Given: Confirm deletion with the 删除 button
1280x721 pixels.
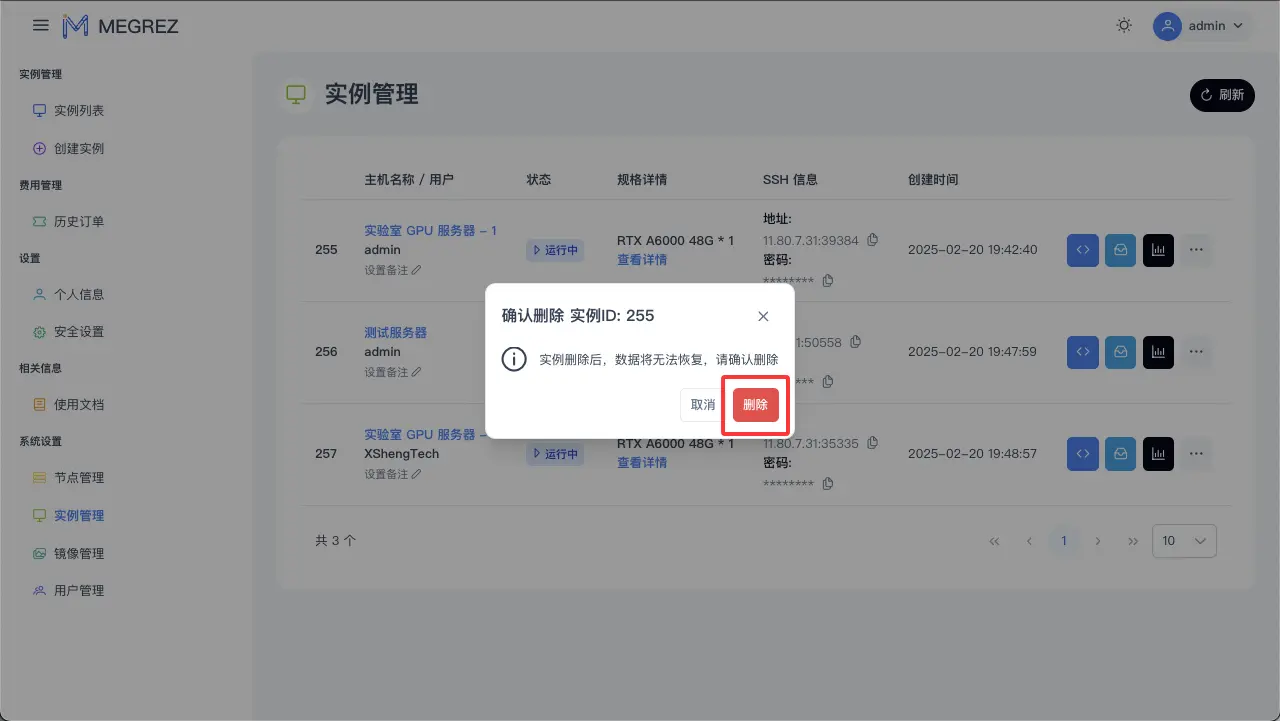Looking at the screenshot, I should (755, 405).
